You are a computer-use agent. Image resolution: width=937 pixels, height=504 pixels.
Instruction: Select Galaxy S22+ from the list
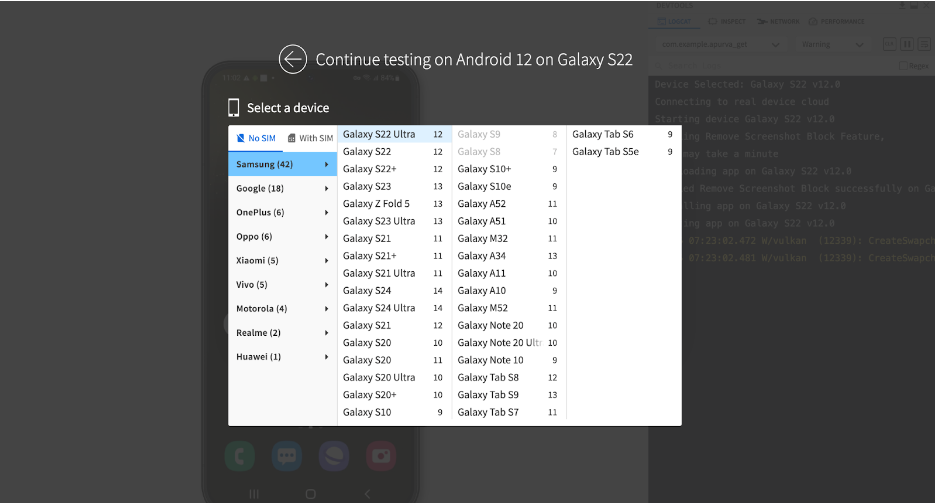click(394, 169)
